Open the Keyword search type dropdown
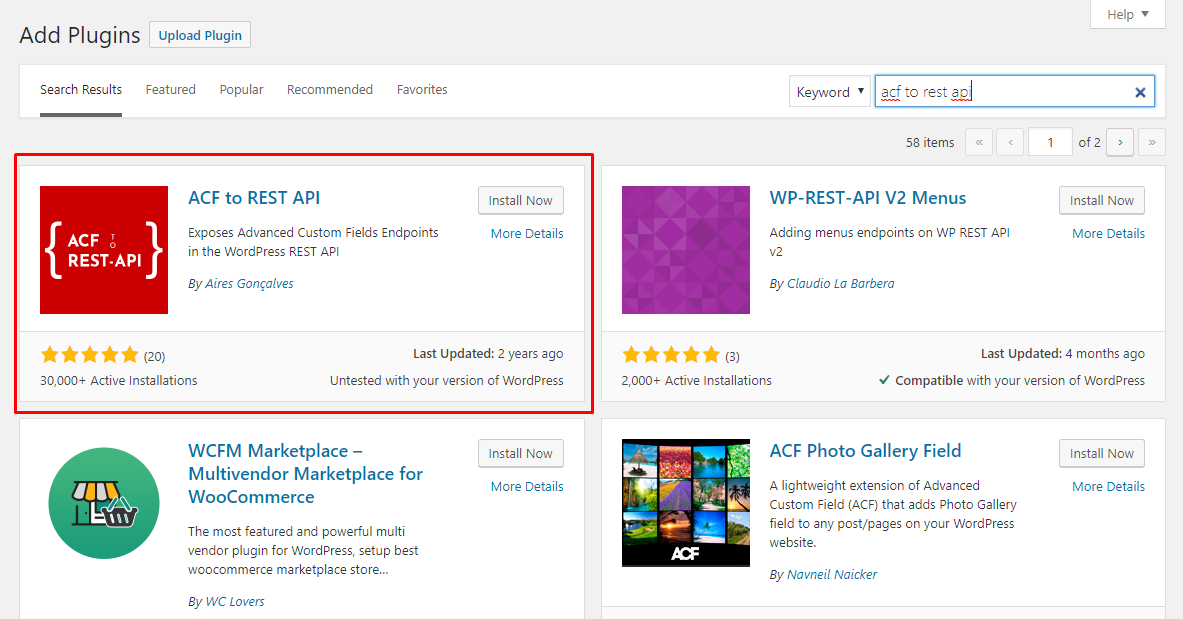The height and width of the screenshot is (619, 1183). pyautogui.click(x=829, y=91)
